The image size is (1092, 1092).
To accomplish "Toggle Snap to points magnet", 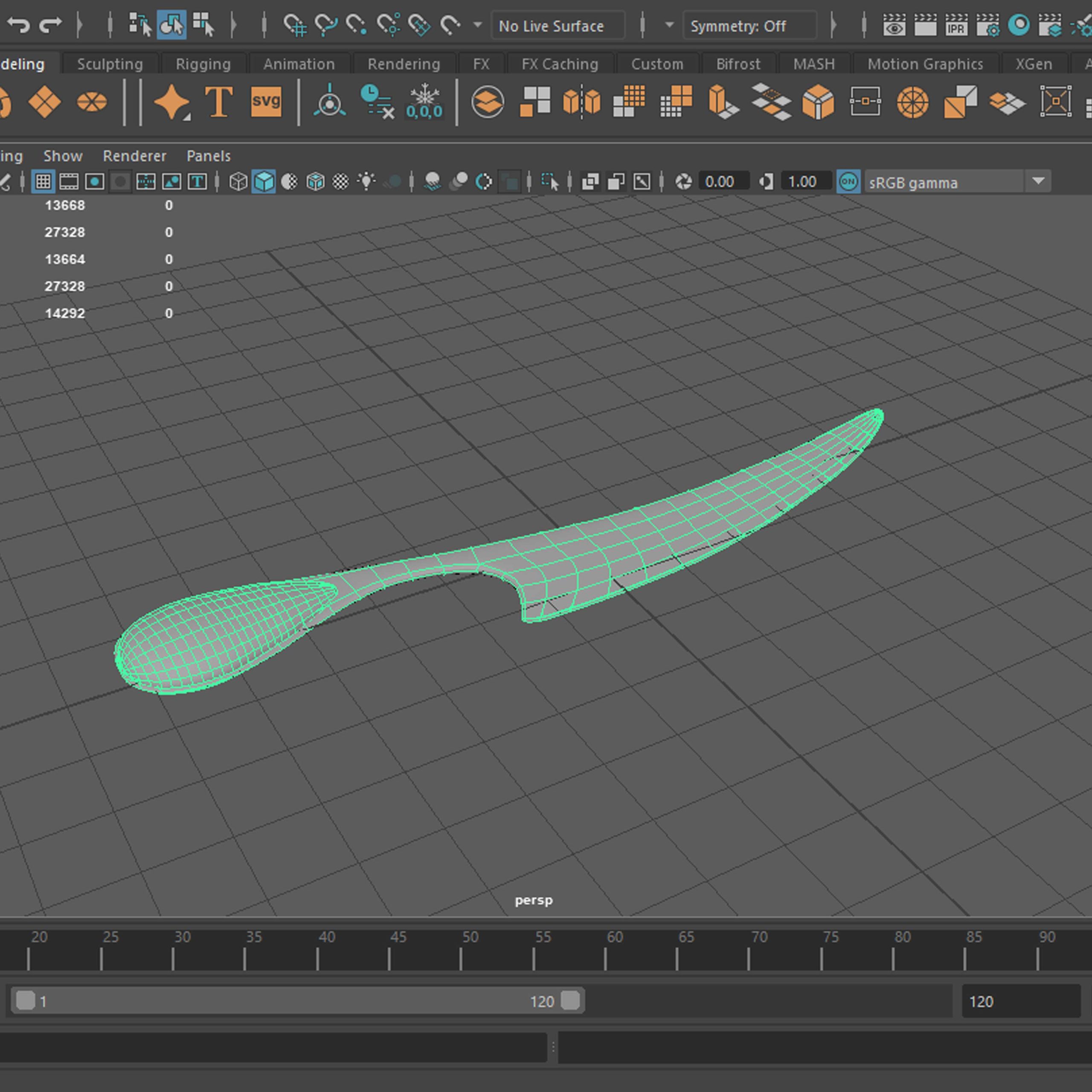I will [356, 25].
